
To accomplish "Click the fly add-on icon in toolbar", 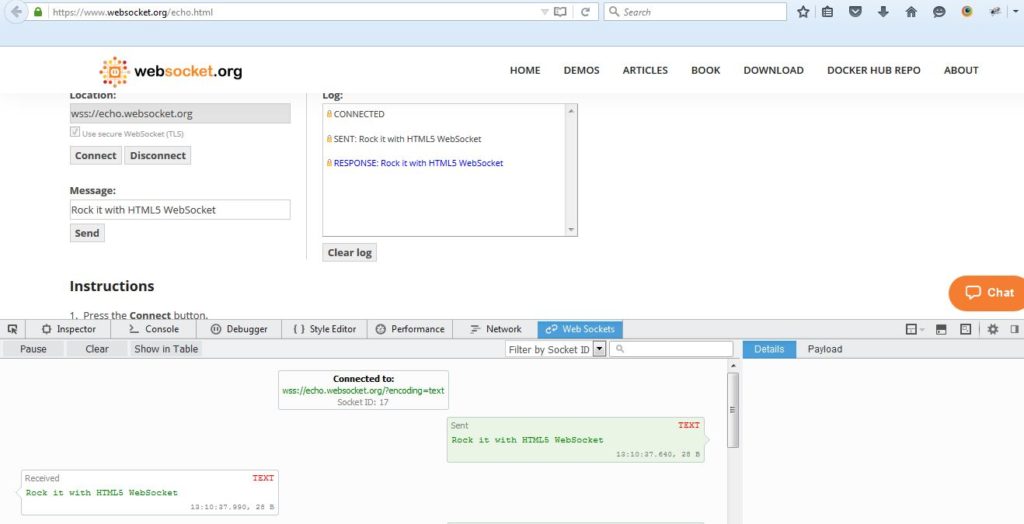I will coord(995,11).
